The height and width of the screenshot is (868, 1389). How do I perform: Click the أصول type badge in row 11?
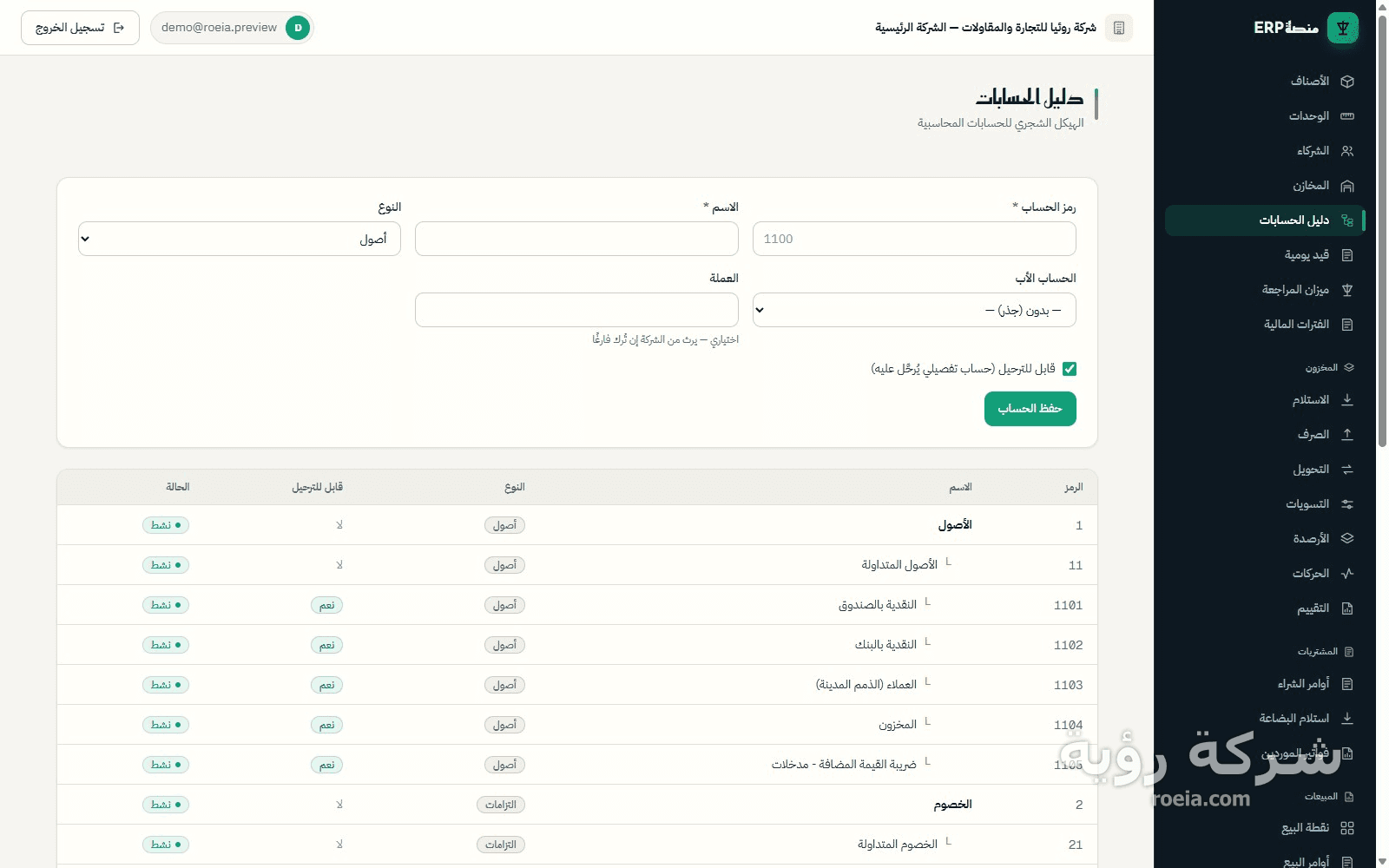[x=504, y=565]
